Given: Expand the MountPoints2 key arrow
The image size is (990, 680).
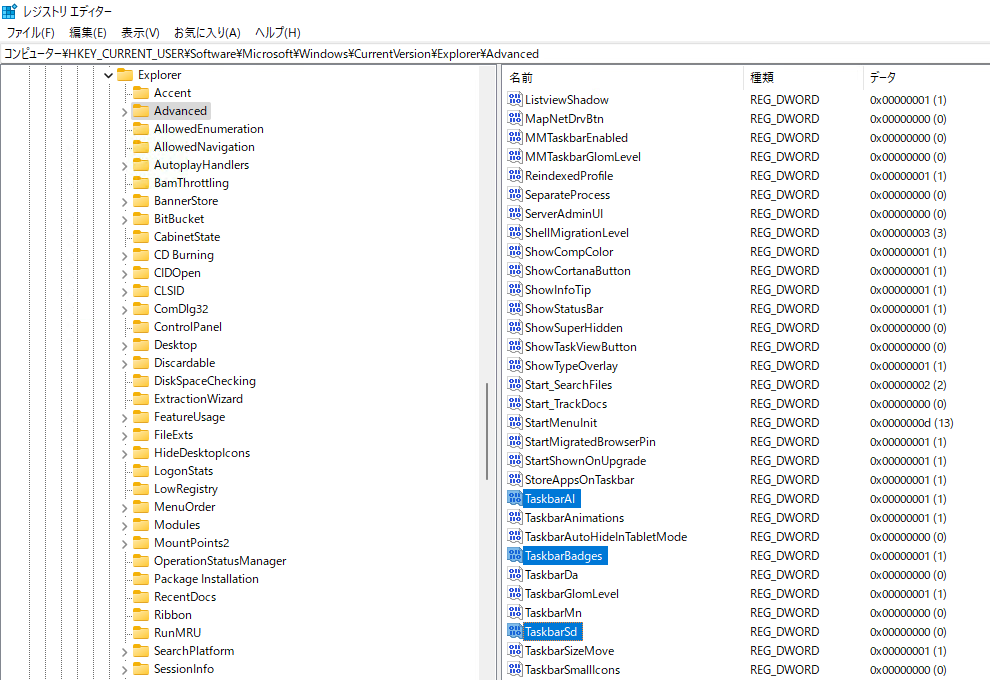Looking at the screenshot, I should pos(124,544).
